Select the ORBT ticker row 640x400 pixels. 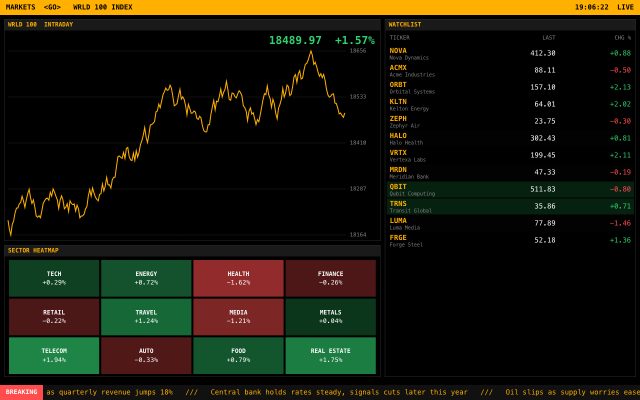(510, 88)
